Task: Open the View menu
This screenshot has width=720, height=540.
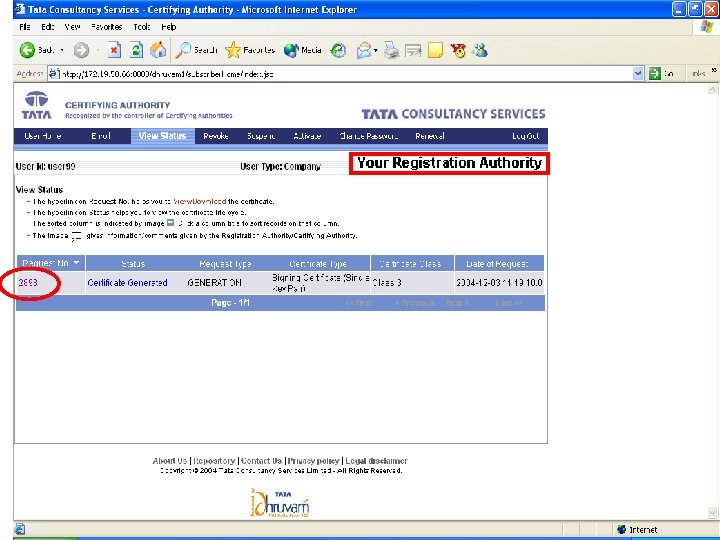Action: tap(73, 27)
